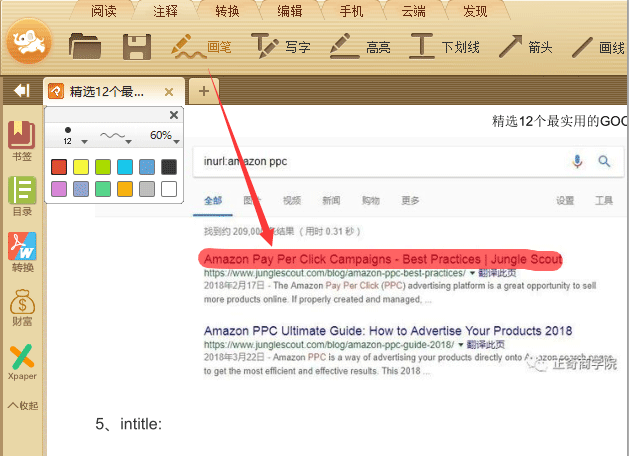Select the 高亮 highlight tool
The width and height of the screenshot is (629, 456).
(x=360, y=47)
